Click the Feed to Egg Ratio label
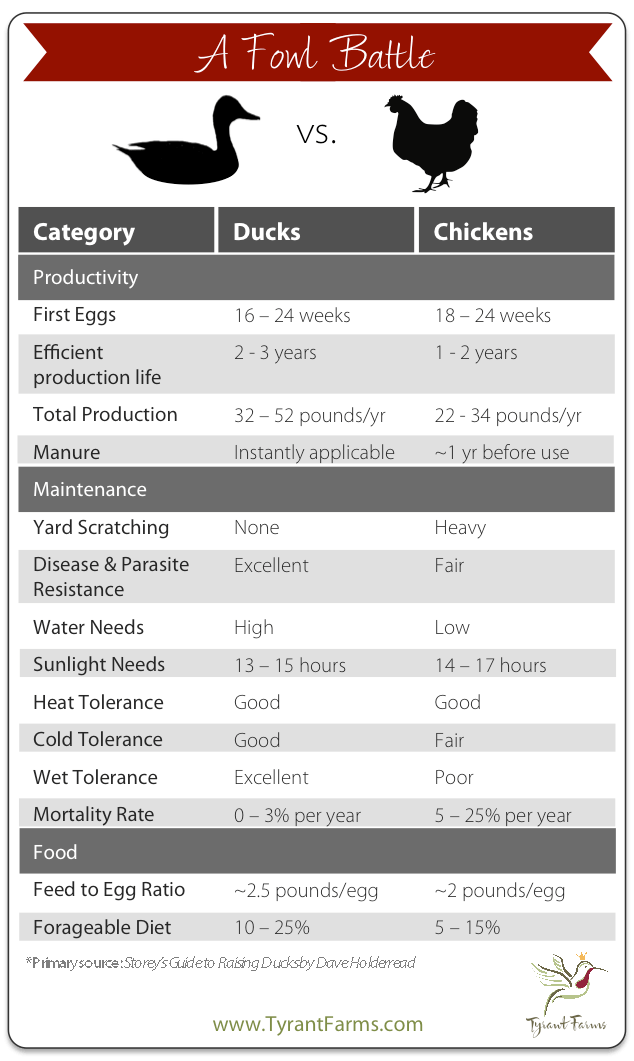The image size is (634, 1061). (109, 890)
